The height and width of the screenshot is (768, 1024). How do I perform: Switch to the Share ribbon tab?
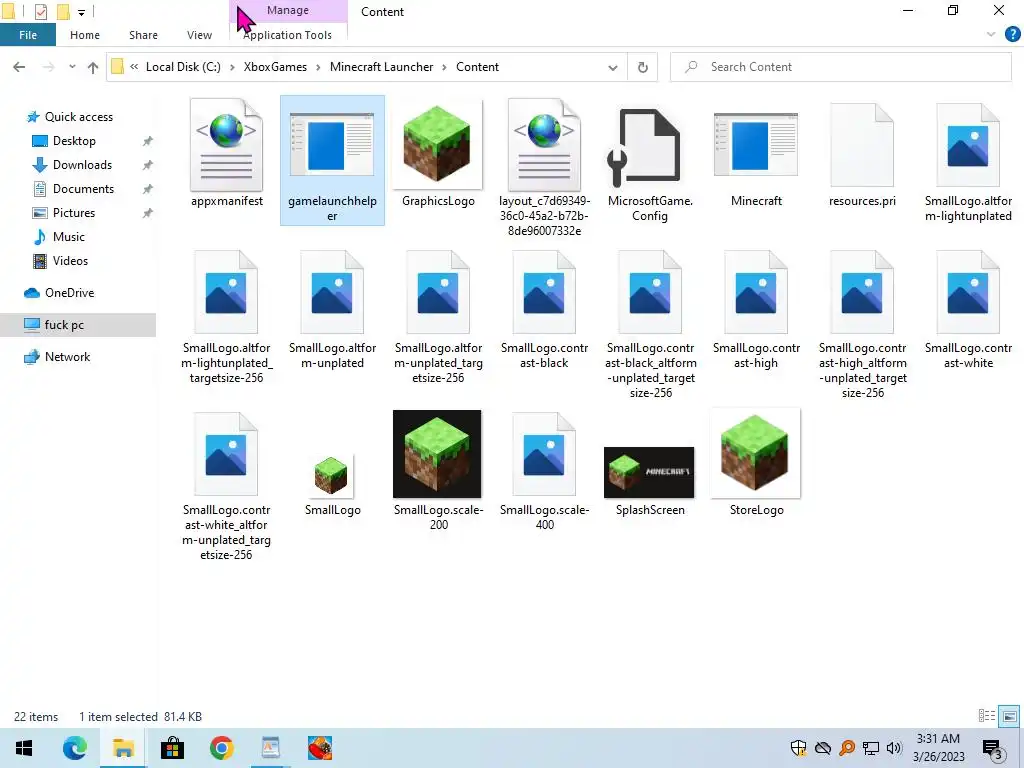click(x=143, y=35)
